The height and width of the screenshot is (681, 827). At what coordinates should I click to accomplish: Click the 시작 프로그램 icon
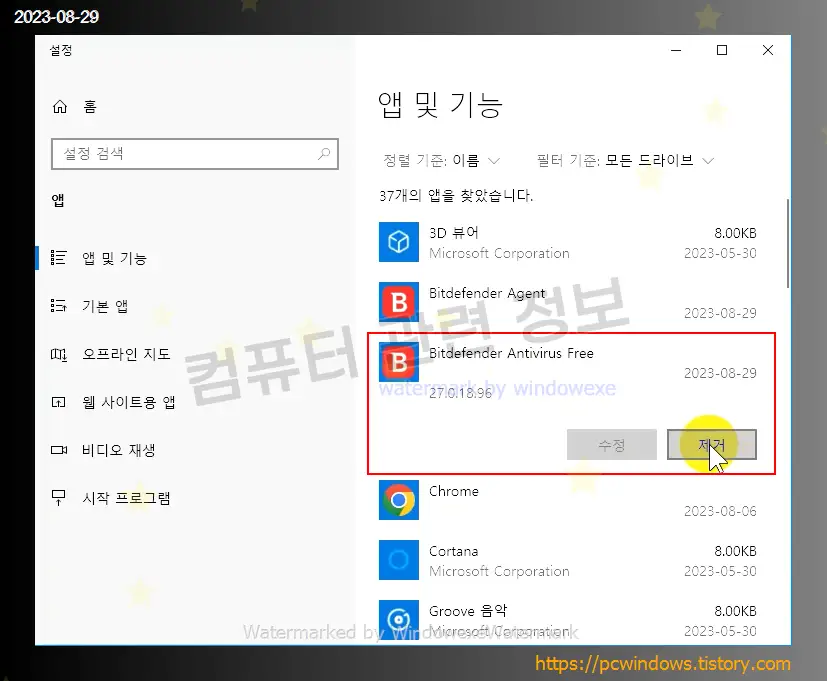click(59, 497)
